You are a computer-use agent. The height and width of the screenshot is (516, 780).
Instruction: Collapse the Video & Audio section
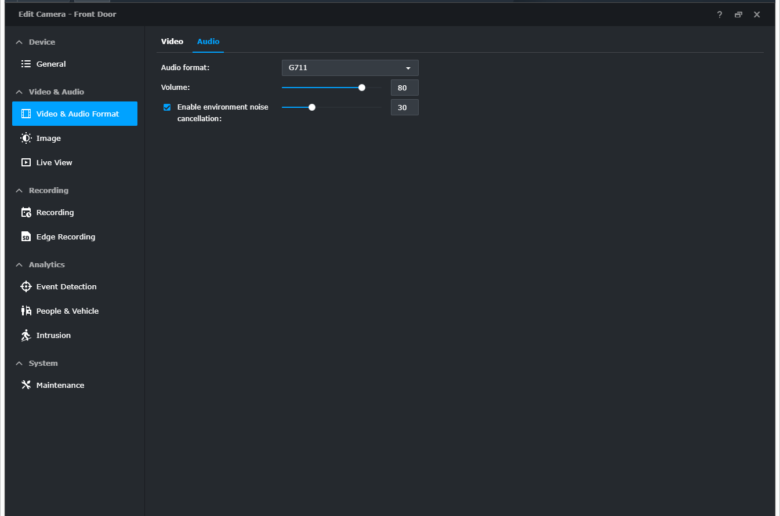(x=19, y=92)
